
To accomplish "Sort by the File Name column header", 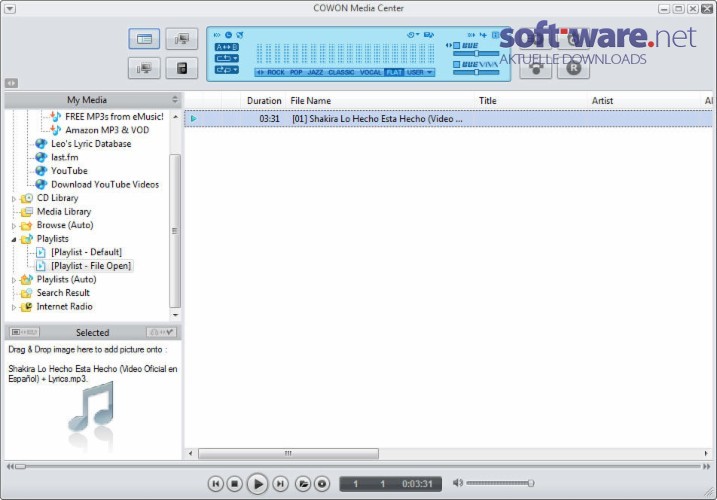I will pos(311,101).
